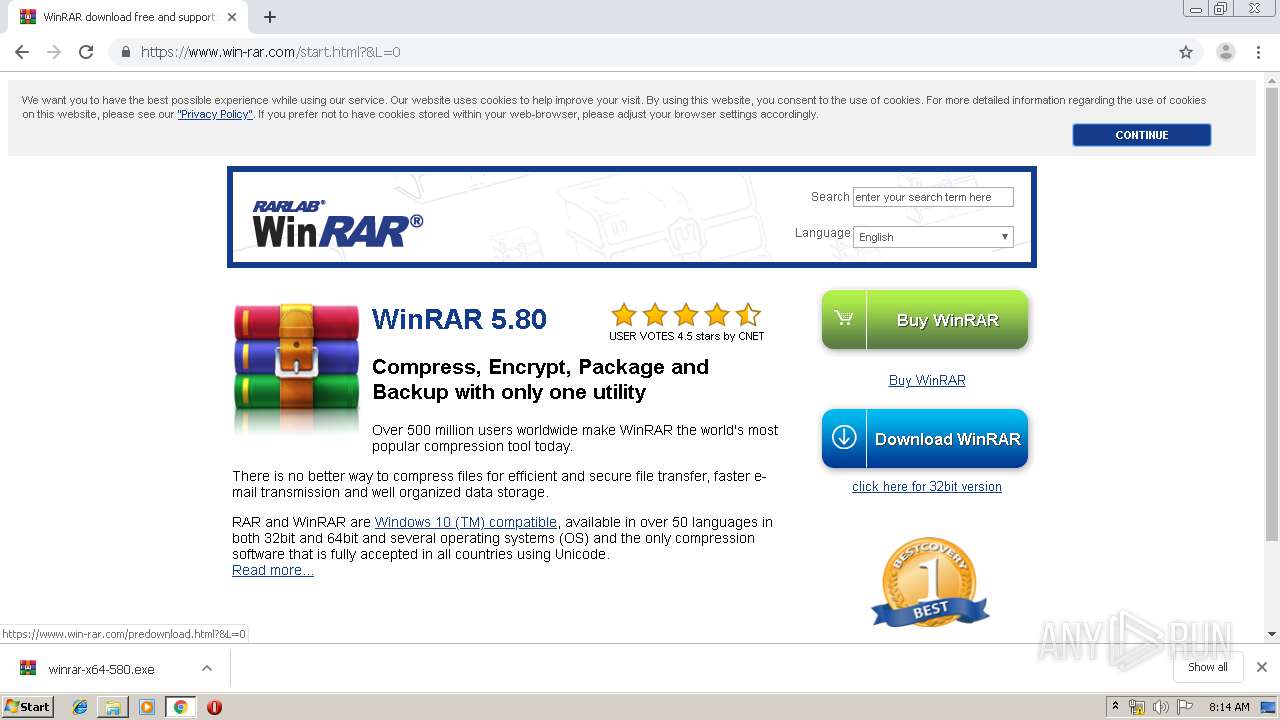The width and height of the screenshot is (1280, 720).
Task: Click Show all downloads button
Action: point(1208,667)
